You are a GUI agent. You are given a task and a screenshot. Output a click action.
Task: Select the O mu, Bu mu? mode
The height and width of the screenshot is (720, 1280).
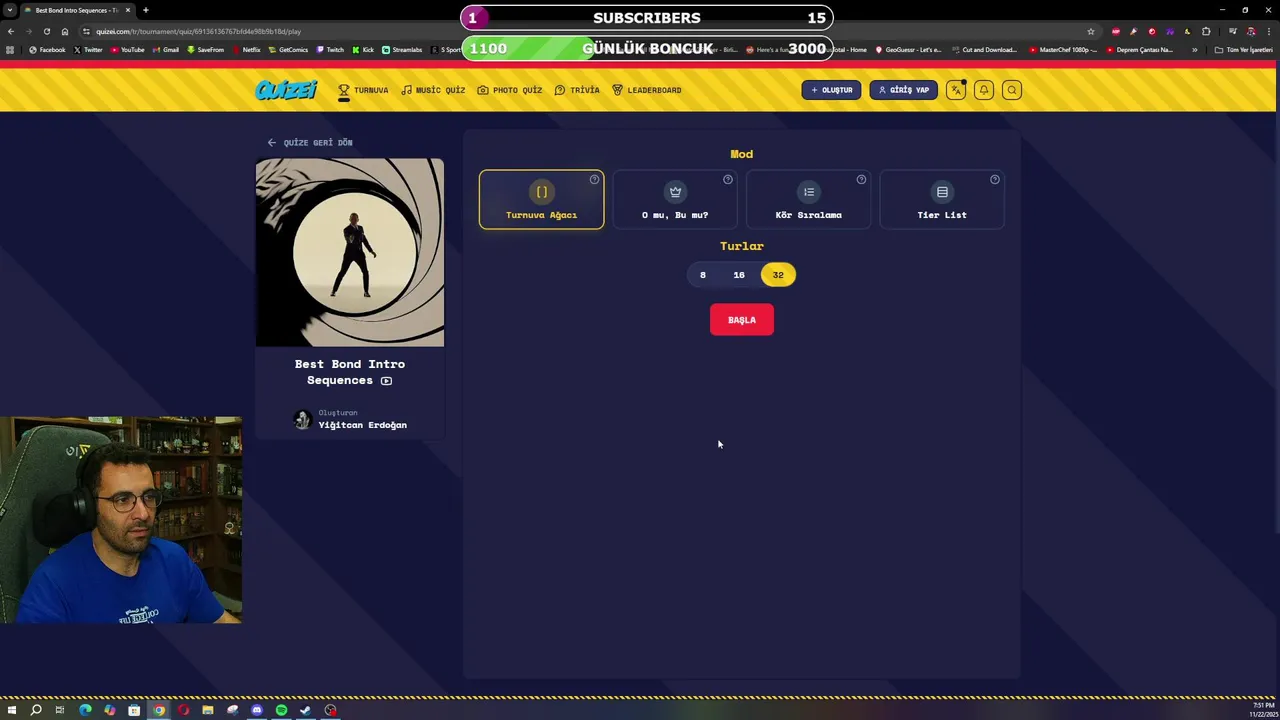pos(675,200)
